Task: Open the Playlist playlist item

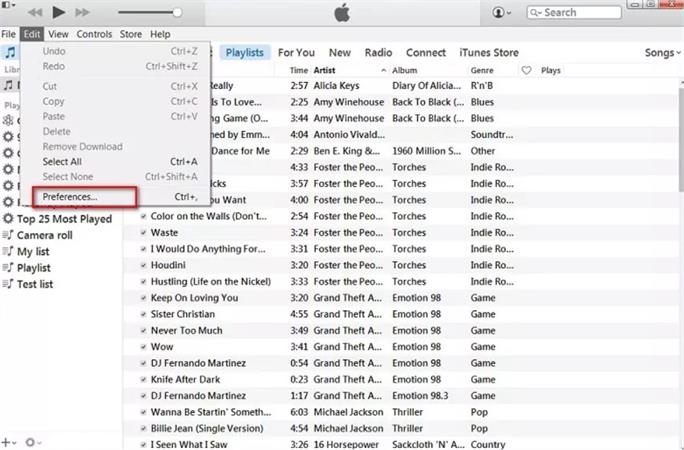Action: (x=34, y=268)
